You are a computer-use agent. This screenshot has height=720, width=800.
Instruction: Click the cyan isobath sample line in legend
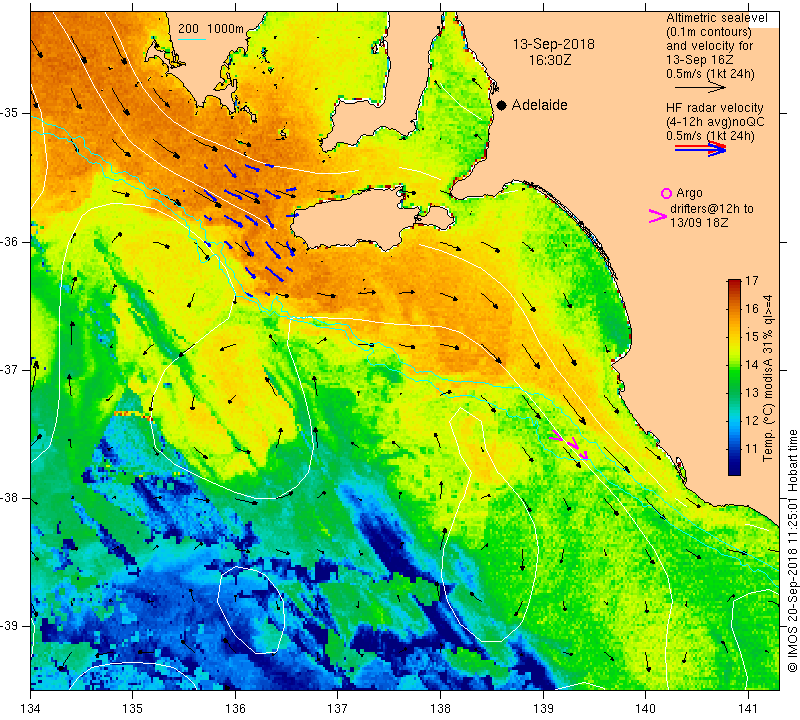[x=192, y=39]
